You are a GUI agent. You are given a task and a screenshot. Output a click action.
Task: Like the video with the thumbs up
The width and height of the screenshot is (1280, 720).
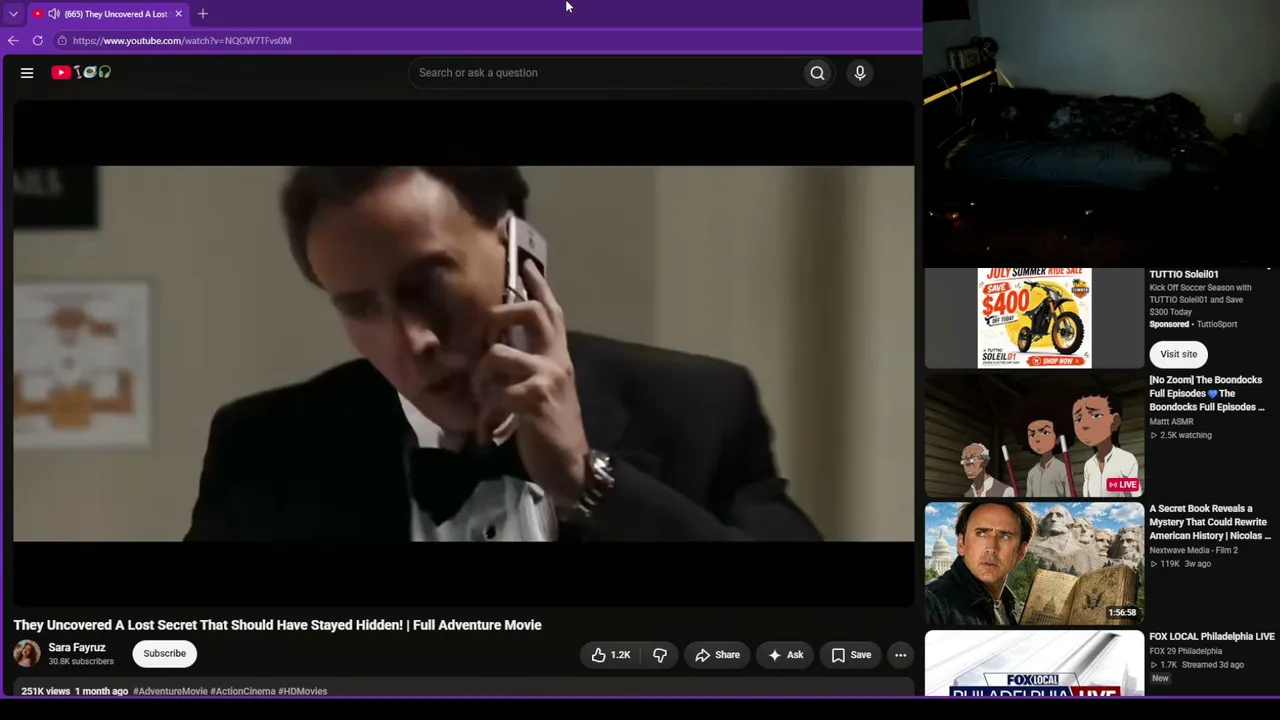[610, 655]
